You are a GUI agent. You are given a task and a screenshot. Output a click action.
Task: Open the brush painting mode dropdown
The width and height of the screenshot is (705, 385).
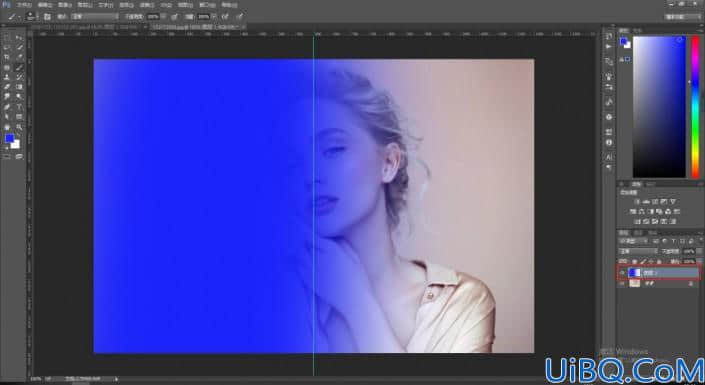click(95, 17)
